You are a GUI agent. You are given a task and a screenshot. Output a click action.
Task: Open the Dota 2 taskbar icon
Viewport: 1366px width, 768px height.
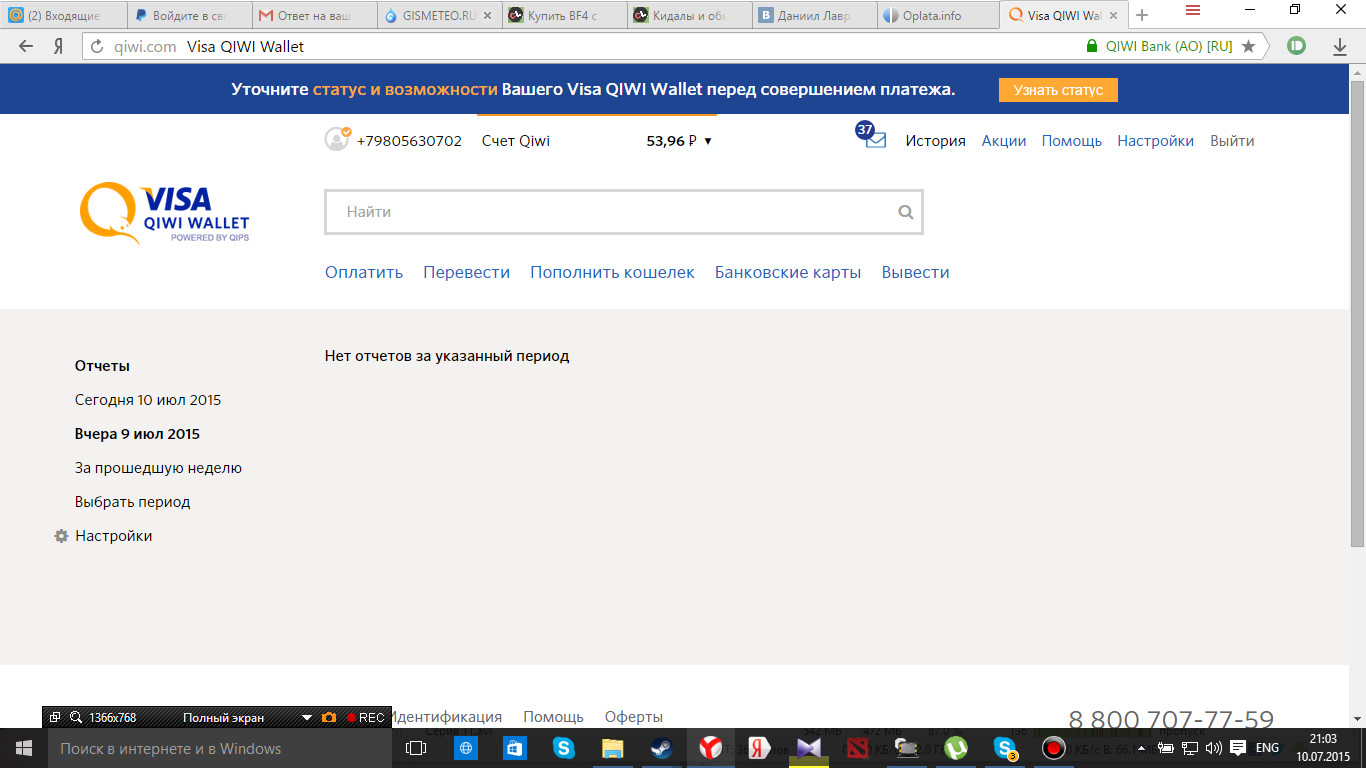tap(858, 748)
